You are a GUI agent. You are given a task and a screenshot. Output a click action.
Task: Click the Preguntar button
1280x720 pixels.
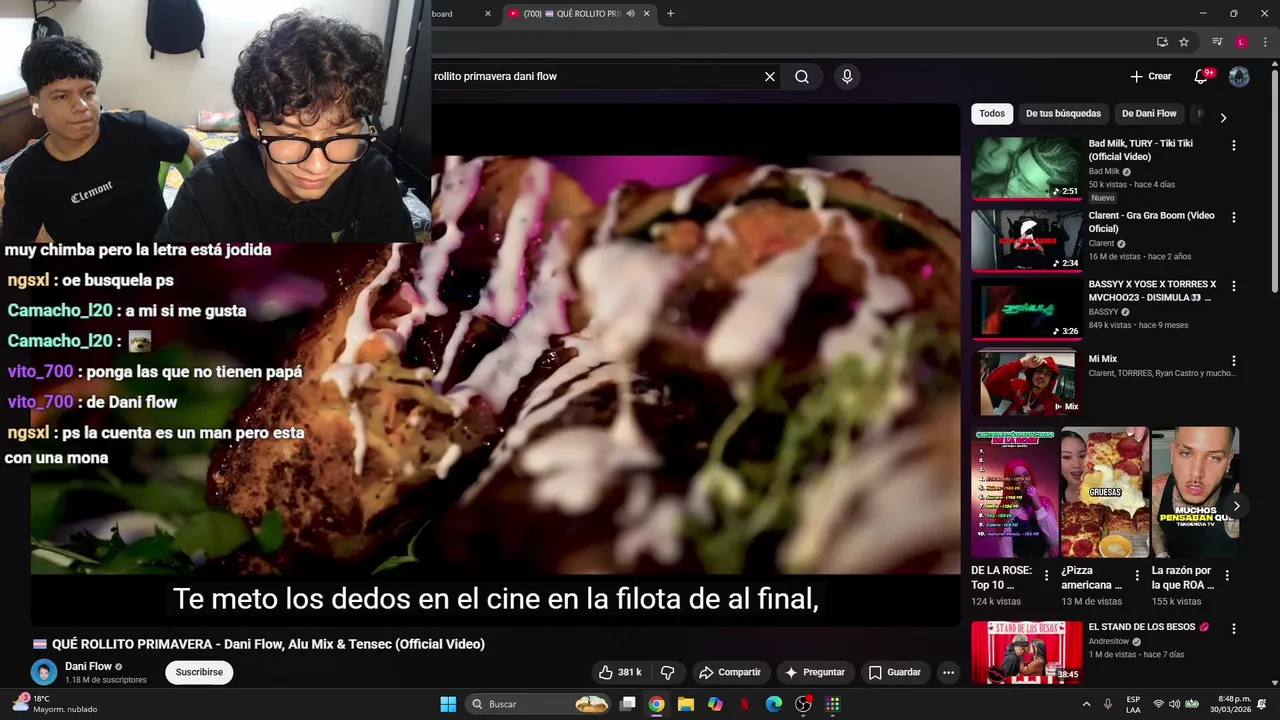(x=815, y=673)
